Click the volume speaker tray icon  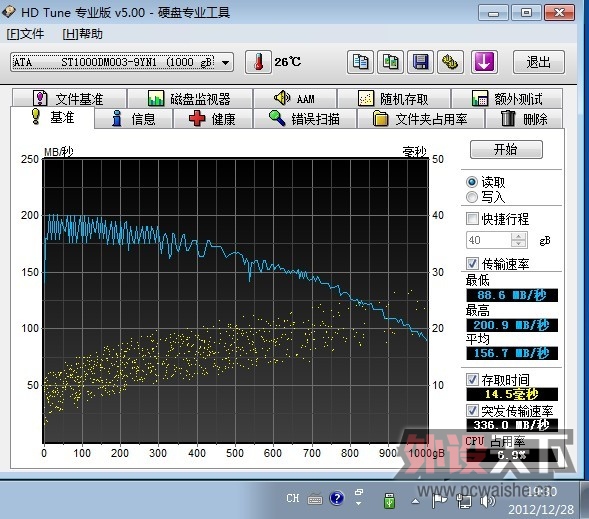[488, 501]
